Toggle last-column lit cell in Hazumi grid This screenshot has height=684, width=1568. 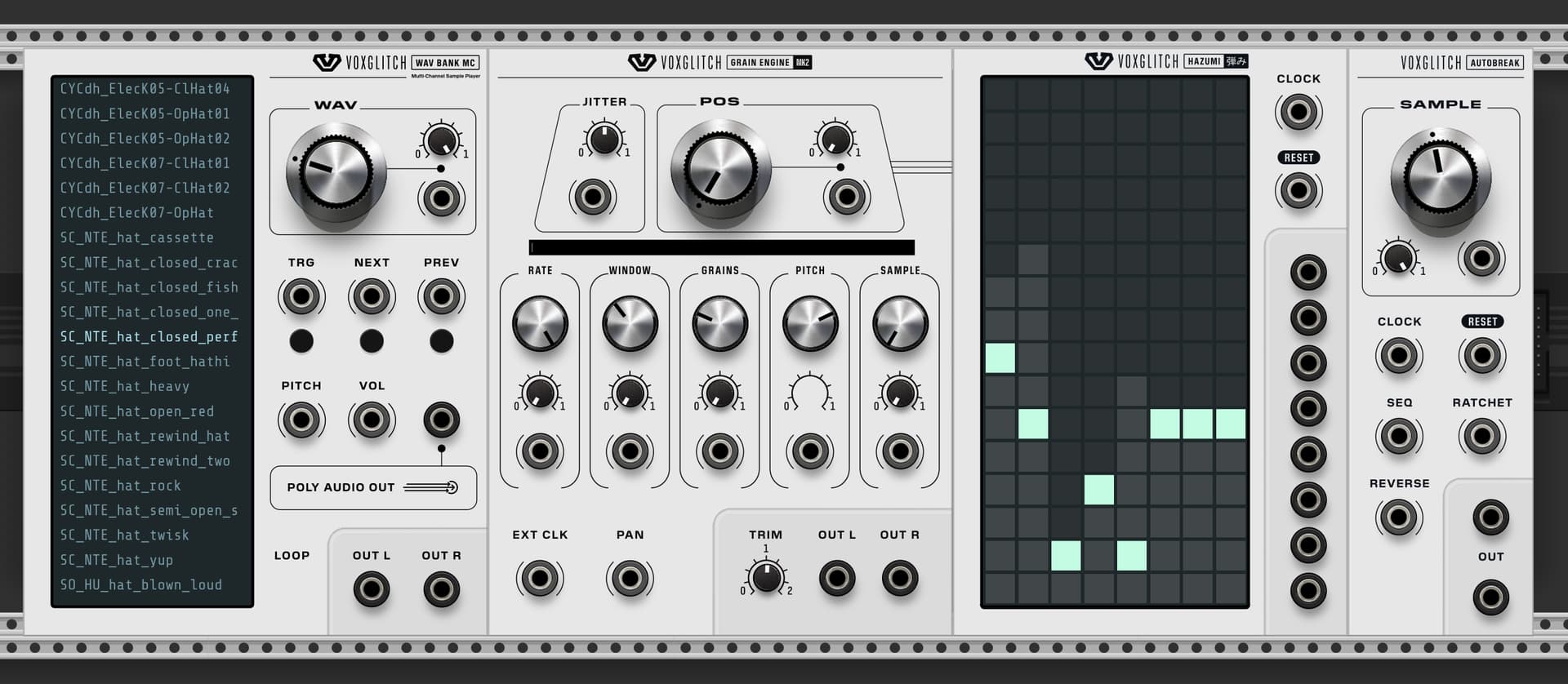pos(1231,424)
